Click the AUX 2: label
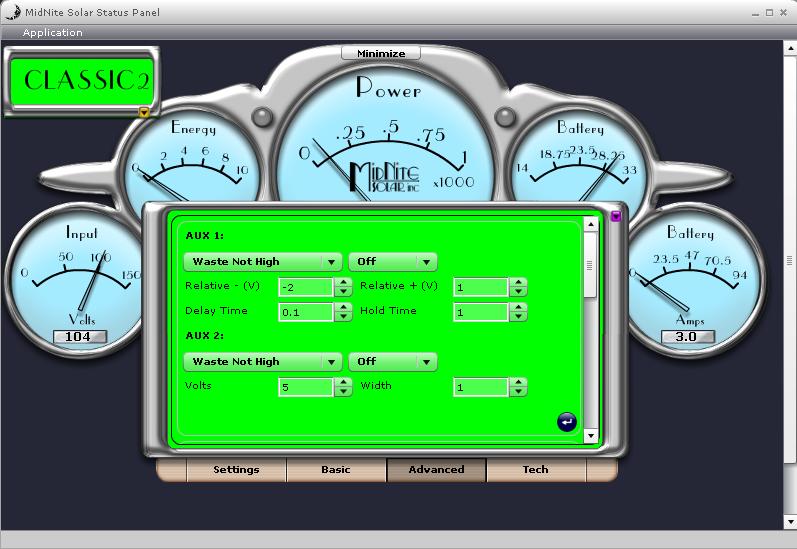This screenshot has height=549, width=797. pyautogui.click(x=204, y=336)
